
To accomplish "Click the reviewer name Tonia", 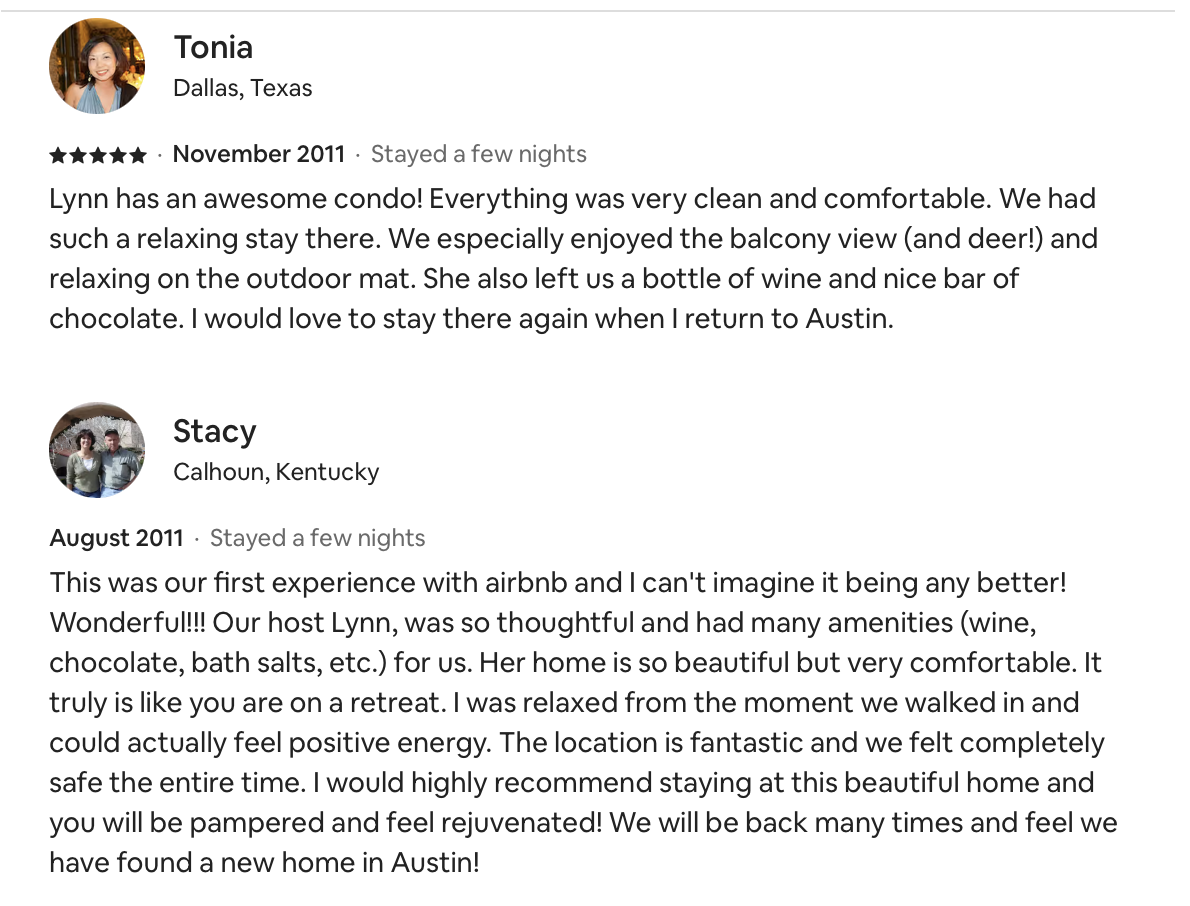I will (x=213, y=47).
